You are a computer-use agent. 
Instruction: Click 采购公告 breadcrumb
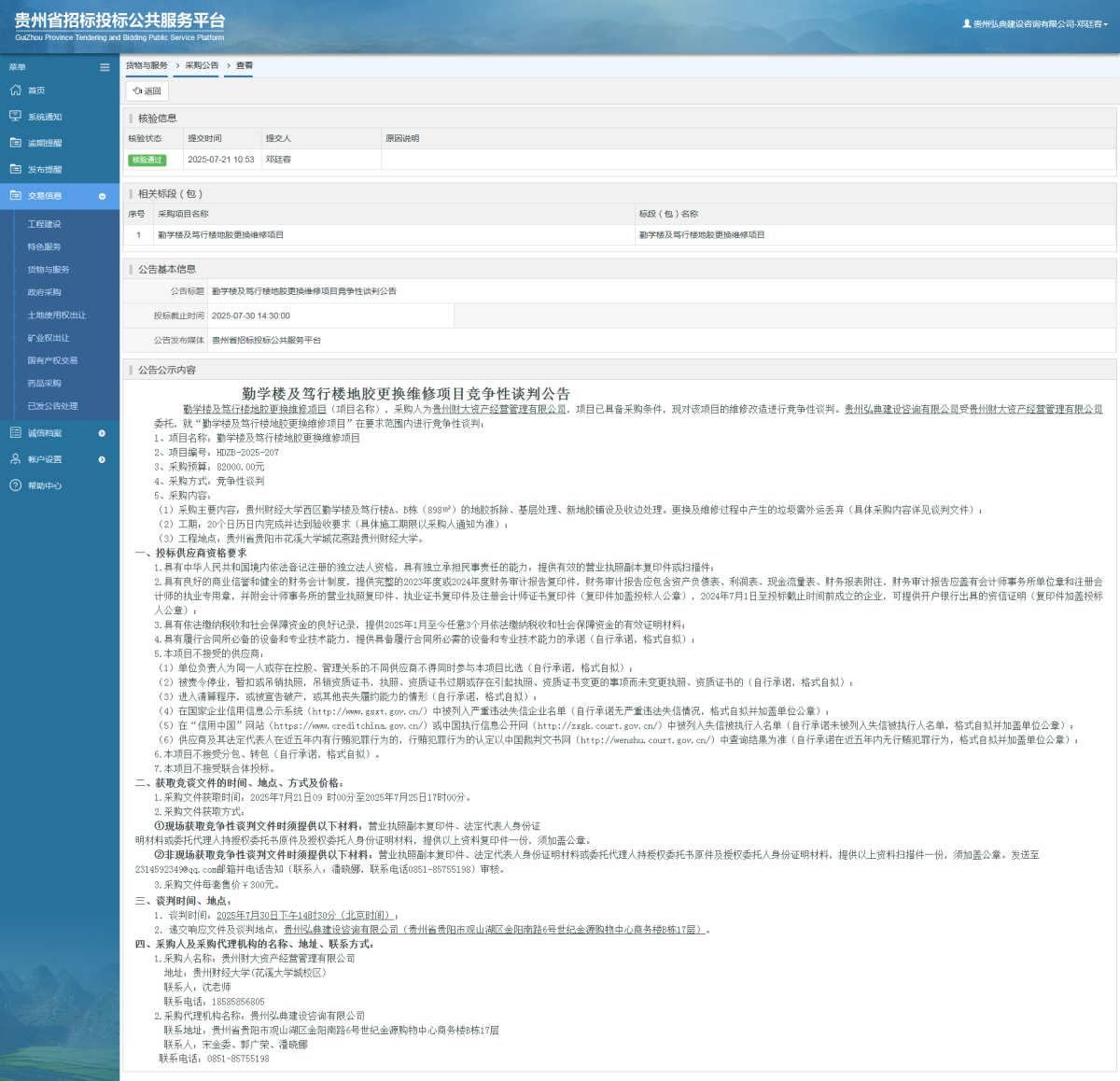click(202, 65)
